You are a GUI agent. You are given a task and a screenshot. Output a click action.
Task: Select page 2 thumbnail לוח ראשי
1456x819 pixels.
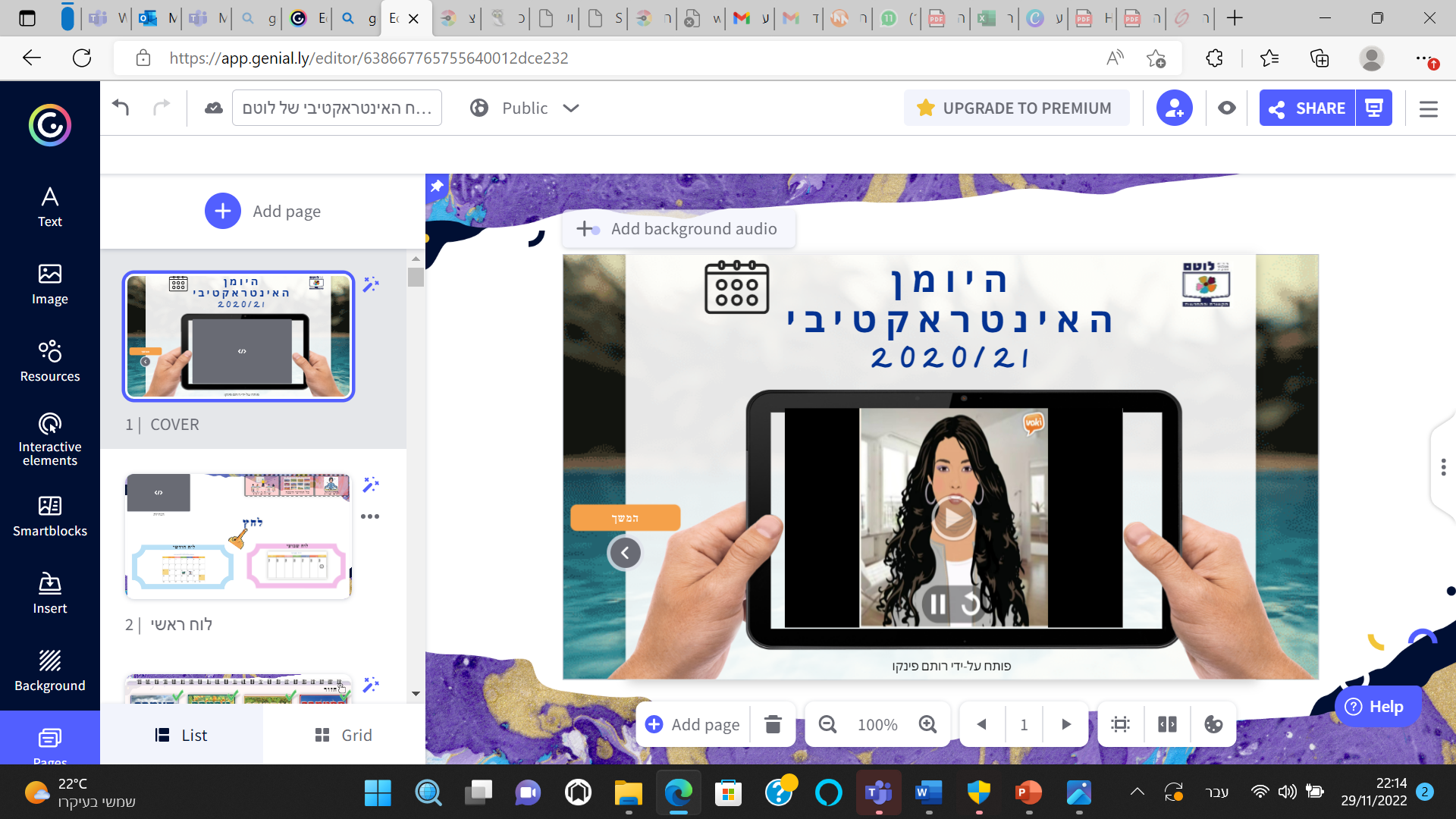click(238, 536)
